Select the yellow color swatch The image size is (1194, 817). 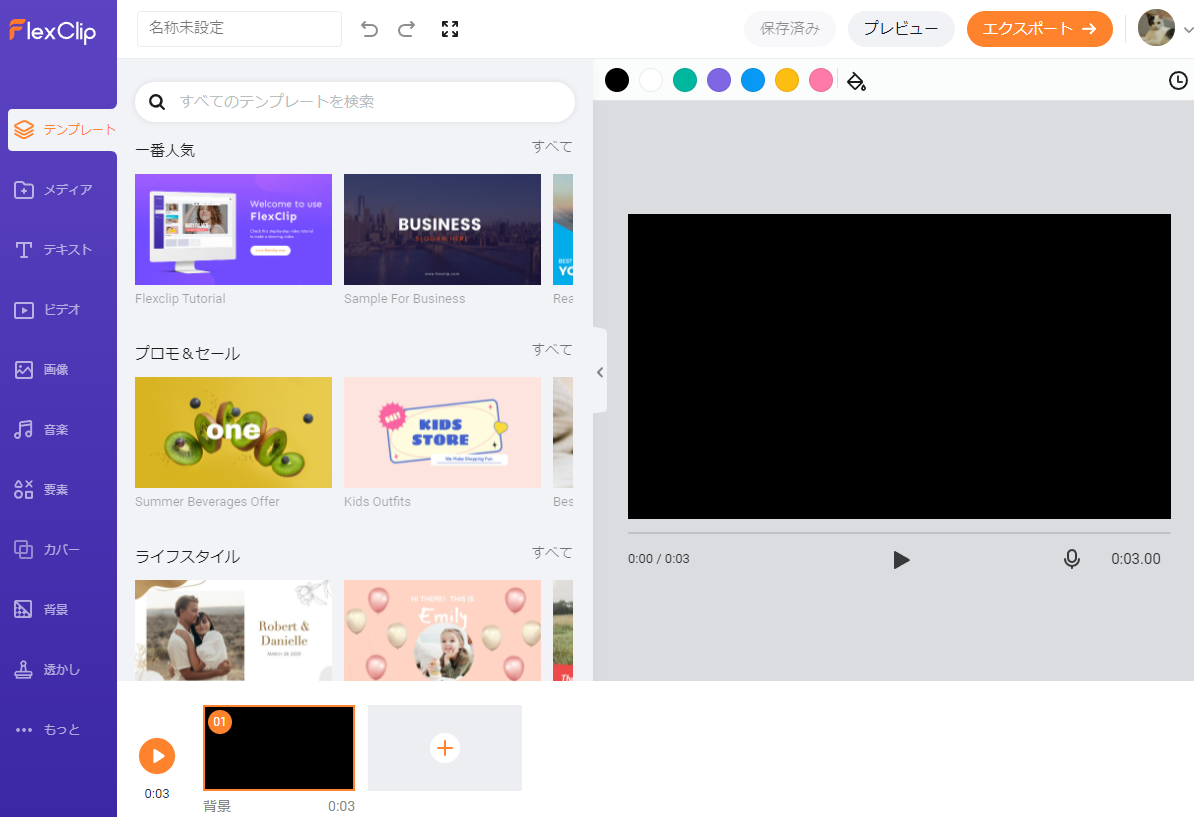tap(787, 80)
